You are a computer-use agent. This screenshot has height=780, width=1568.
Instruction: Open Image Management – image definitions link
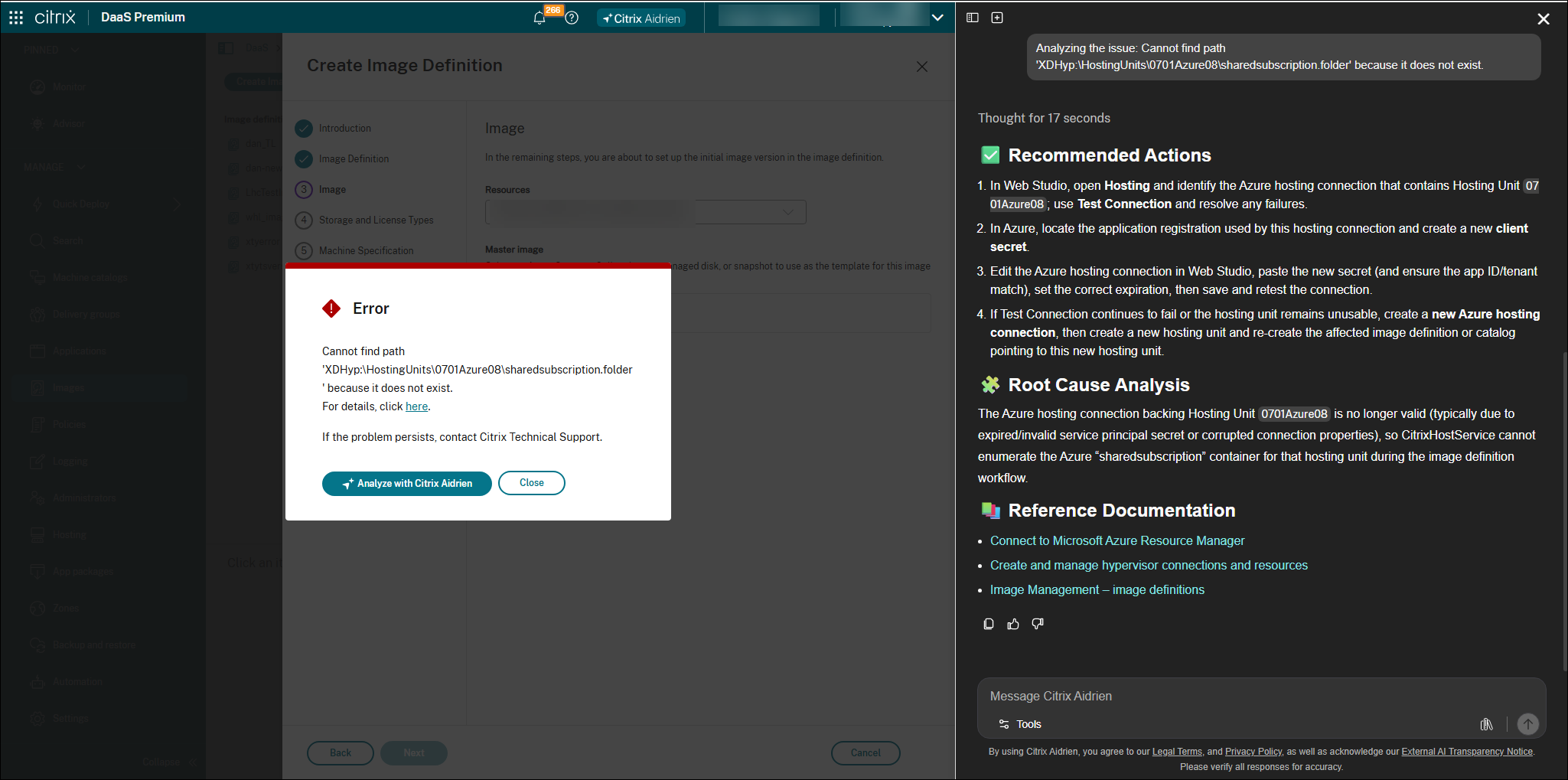click(1097, 589)
